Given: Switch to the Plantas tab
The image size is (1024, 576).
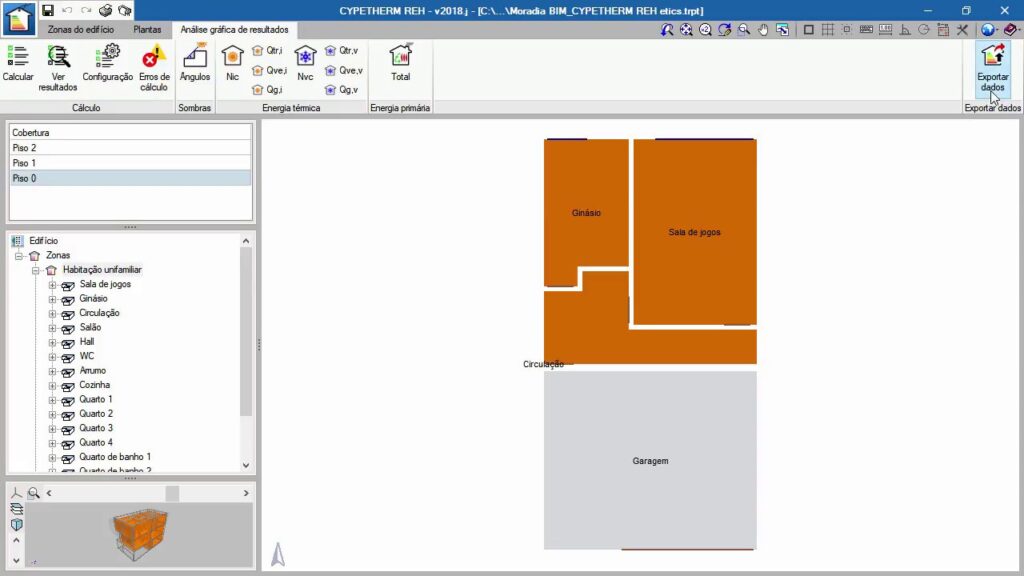Looking at the screenshot, I should click(x=147, y=30).
